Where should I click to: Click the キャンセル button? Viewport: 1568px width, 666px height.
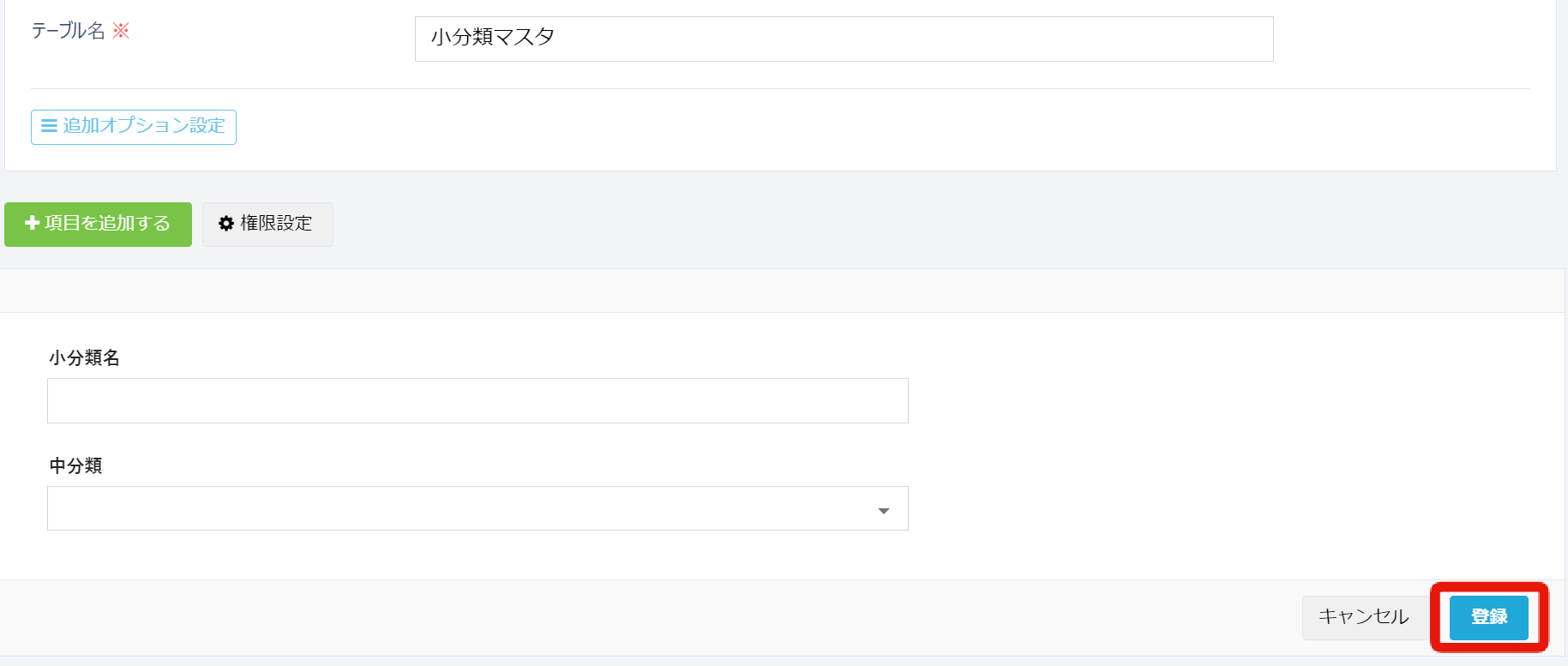pos(1363,617)
